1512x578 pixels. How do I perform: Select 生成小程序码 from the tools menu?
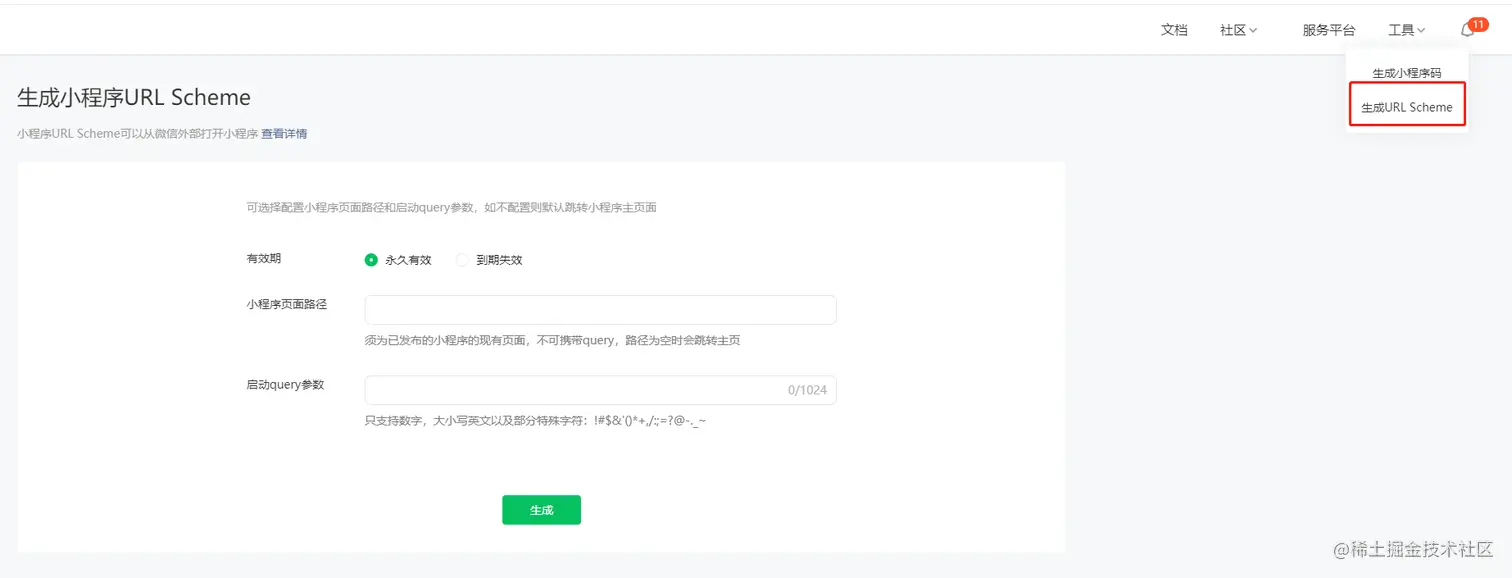(x=1406, y=71)
